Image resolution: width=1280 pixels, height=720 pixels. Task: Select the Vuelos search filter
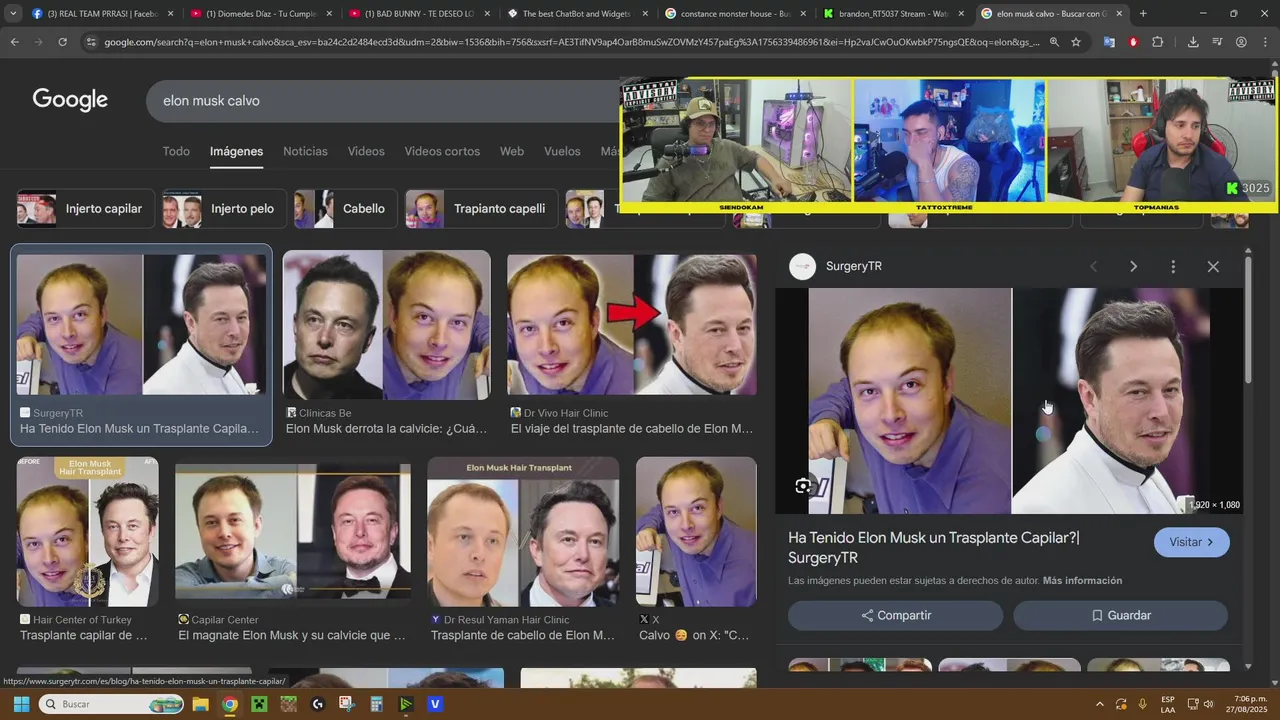pyautogui.click(x=562, y=151)
